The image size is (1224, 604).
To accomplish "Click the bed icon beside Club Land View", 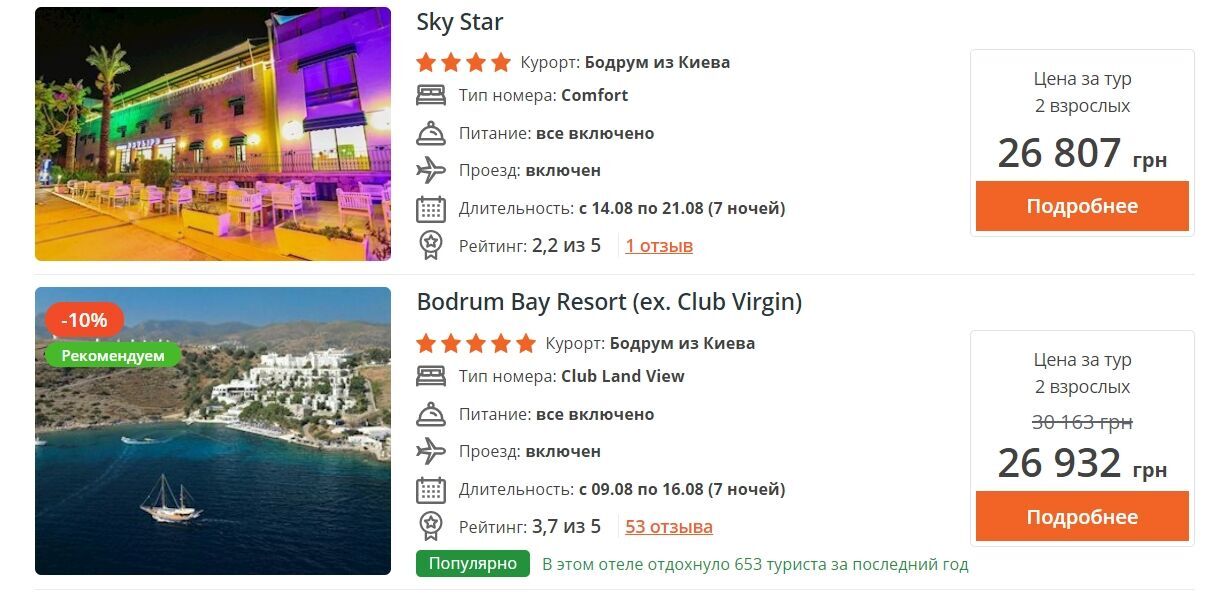I will 431,377.
